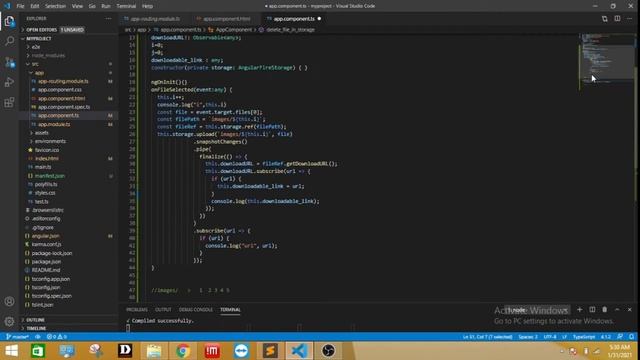640x360 pixels.
Task: Collapse the src folder
Action: coord(35,64)
